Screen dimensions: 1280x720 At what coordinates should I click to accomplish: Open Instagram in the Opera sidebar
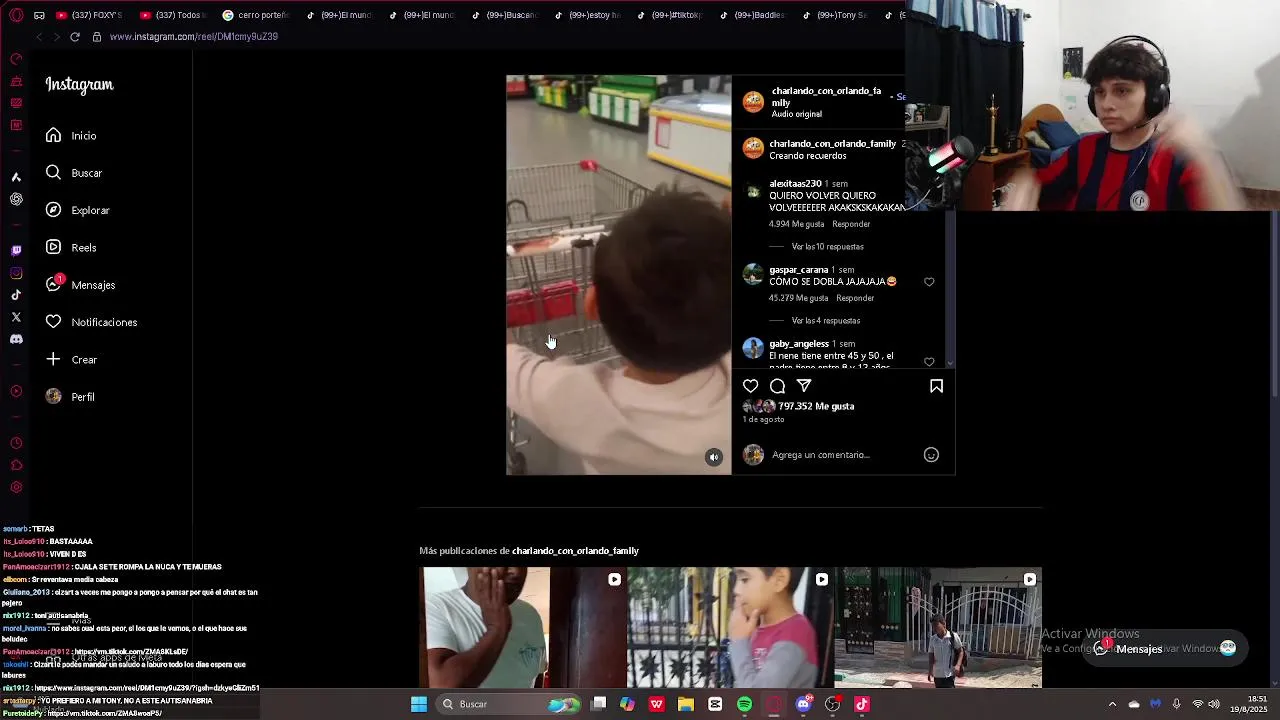(16, 273)
